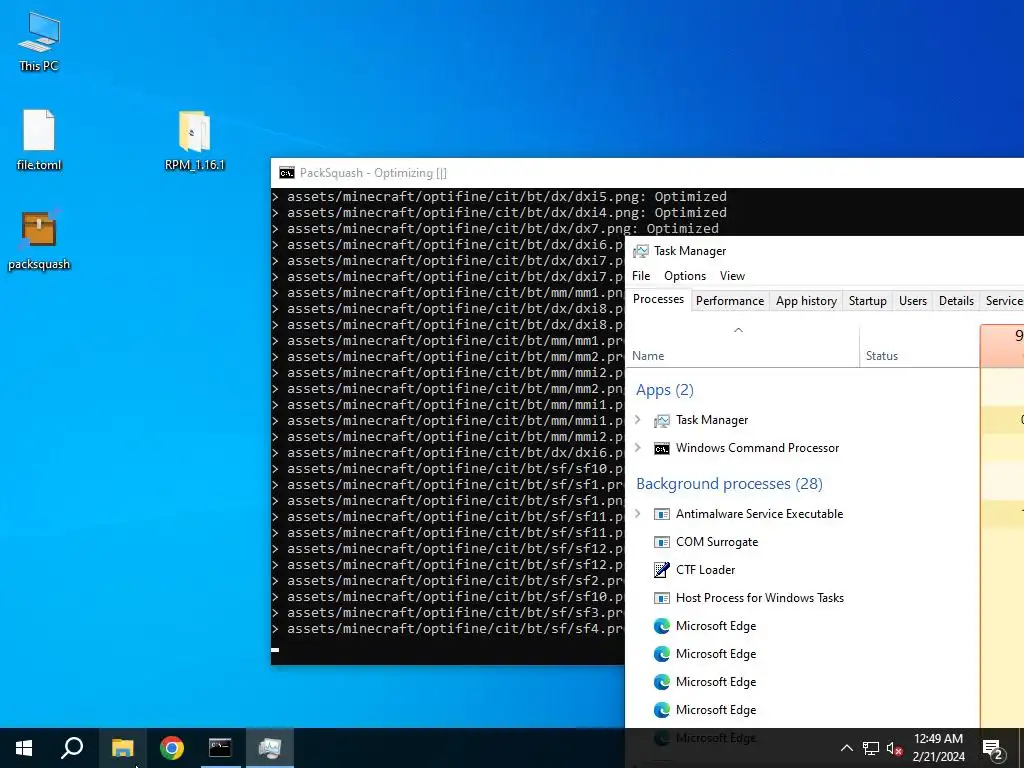Open taskbar search magnifier
The width and height of the screenshot is (1024, 768).
coord(72,748)
